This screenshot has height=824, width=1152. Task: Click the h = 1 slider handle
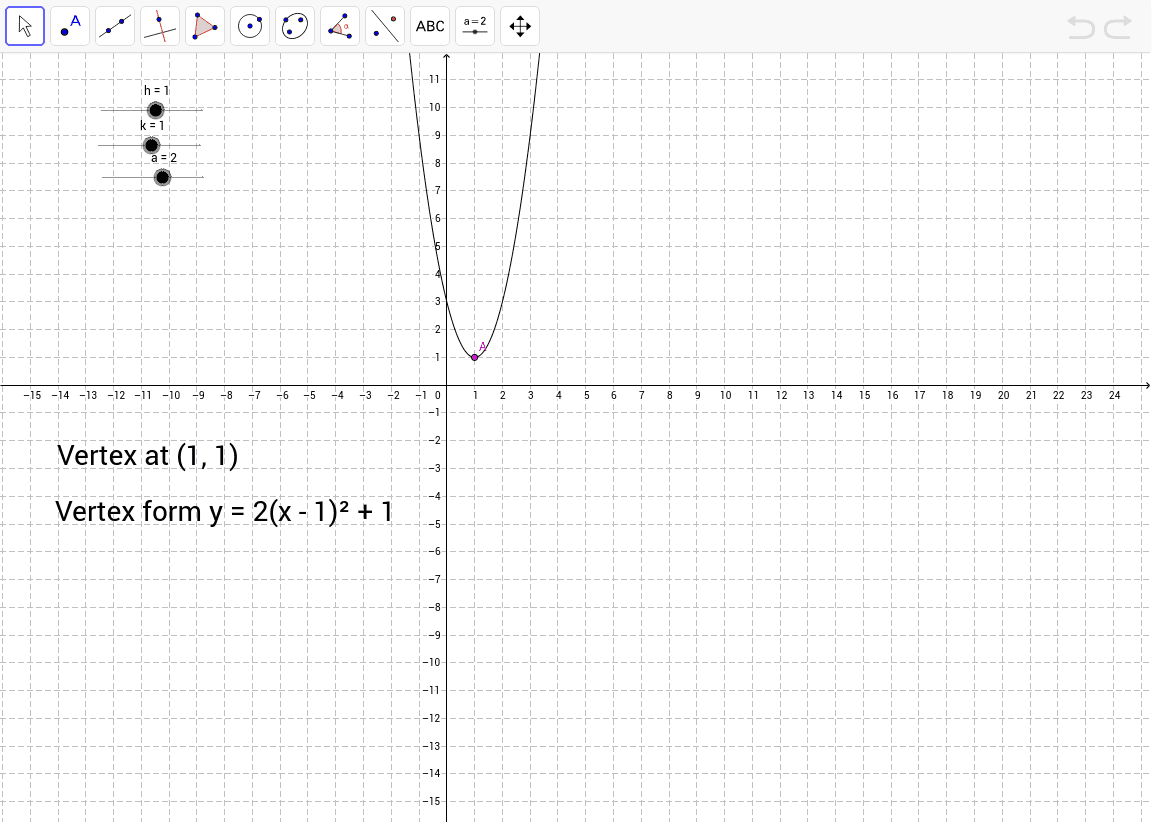tap(155, 110)
